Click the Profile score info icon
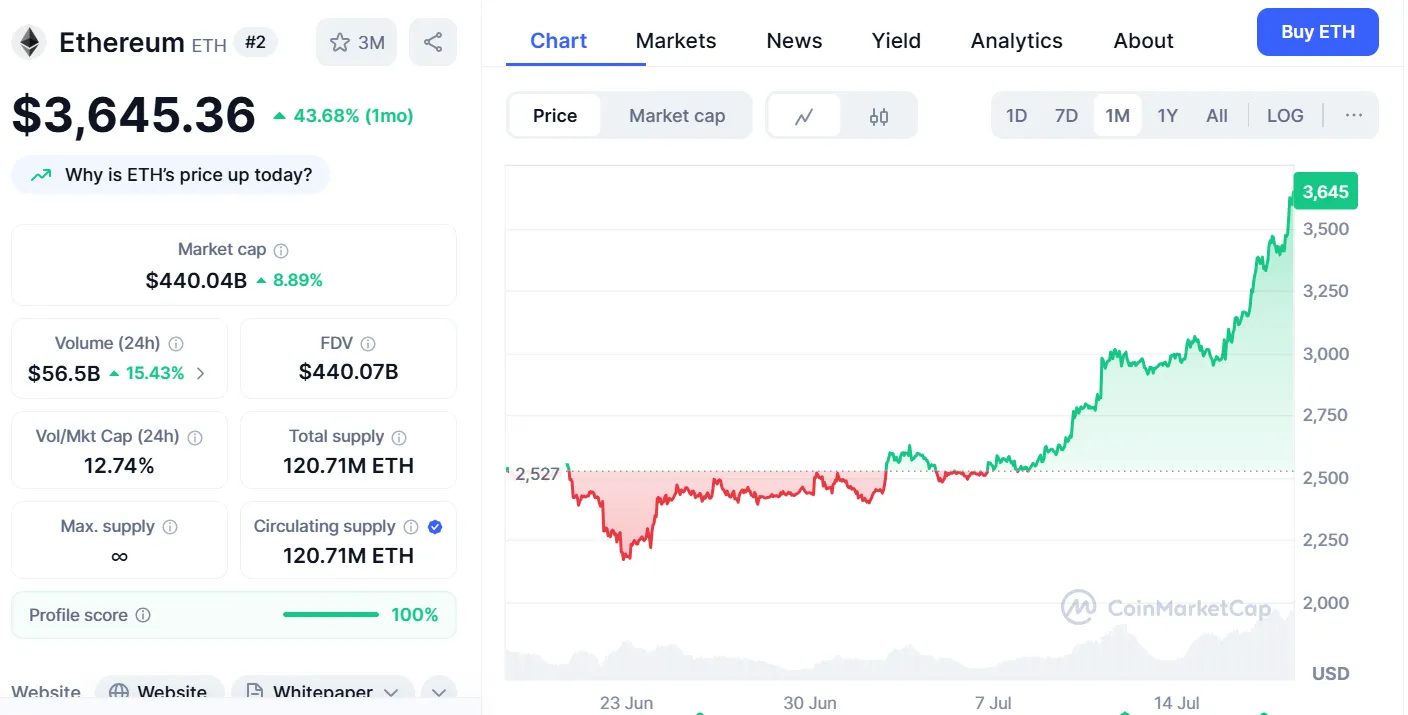 pyautogui.click(x=143, y=615)
